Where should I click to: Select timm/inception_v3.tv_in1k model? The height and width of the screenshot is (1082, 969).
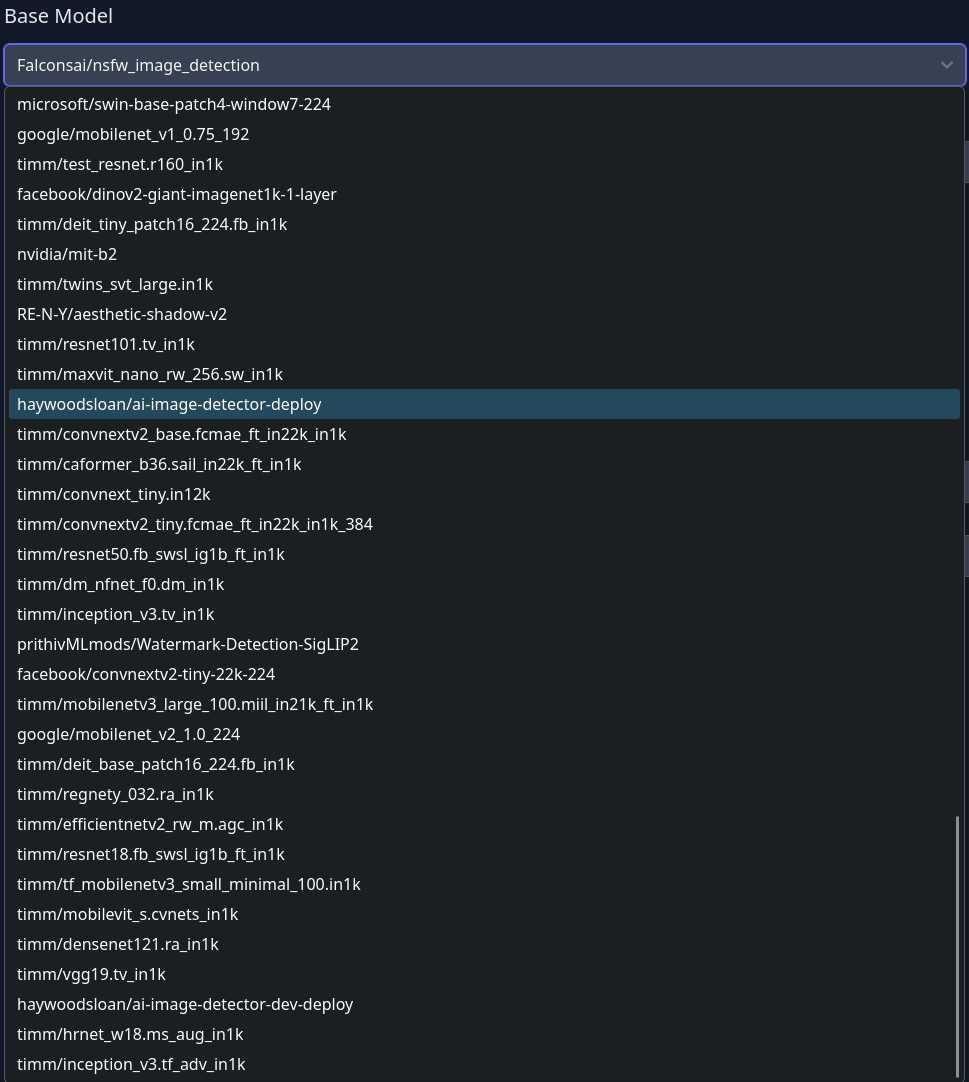(484, 614)
